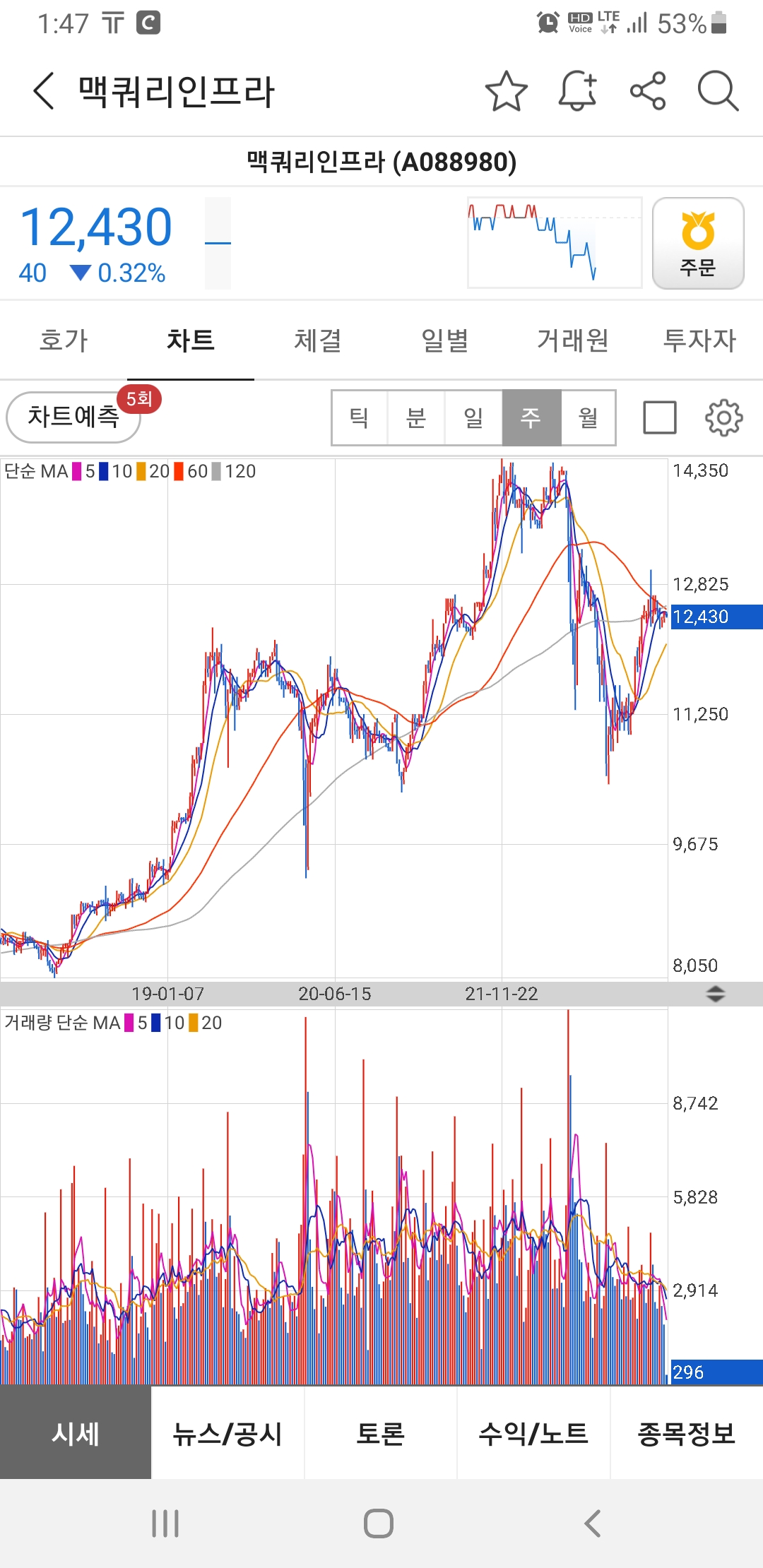Open the 거래원 tab
The width and height of the screenshot is (763, 1568).
point(572,340)
